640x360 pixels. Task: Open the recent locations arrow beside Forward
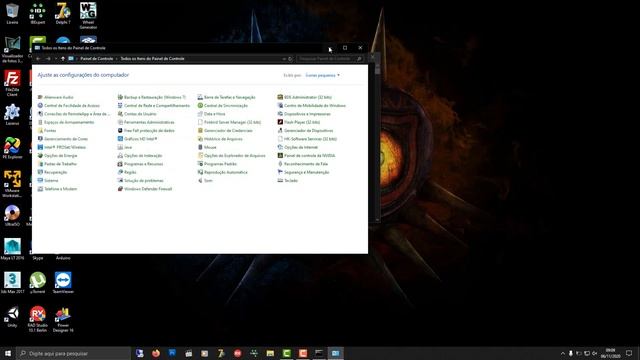[x=56, y=59]
